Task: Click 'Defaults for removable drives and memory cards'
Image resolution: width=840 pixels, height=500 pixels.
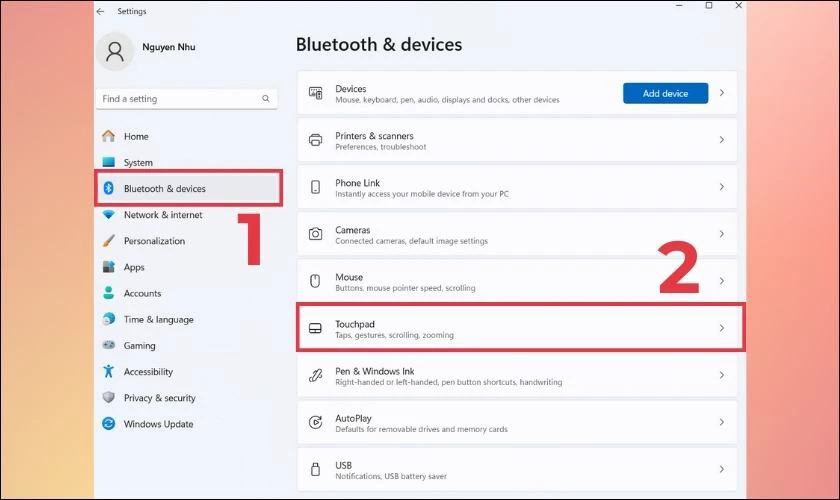Action: (421, 429)
